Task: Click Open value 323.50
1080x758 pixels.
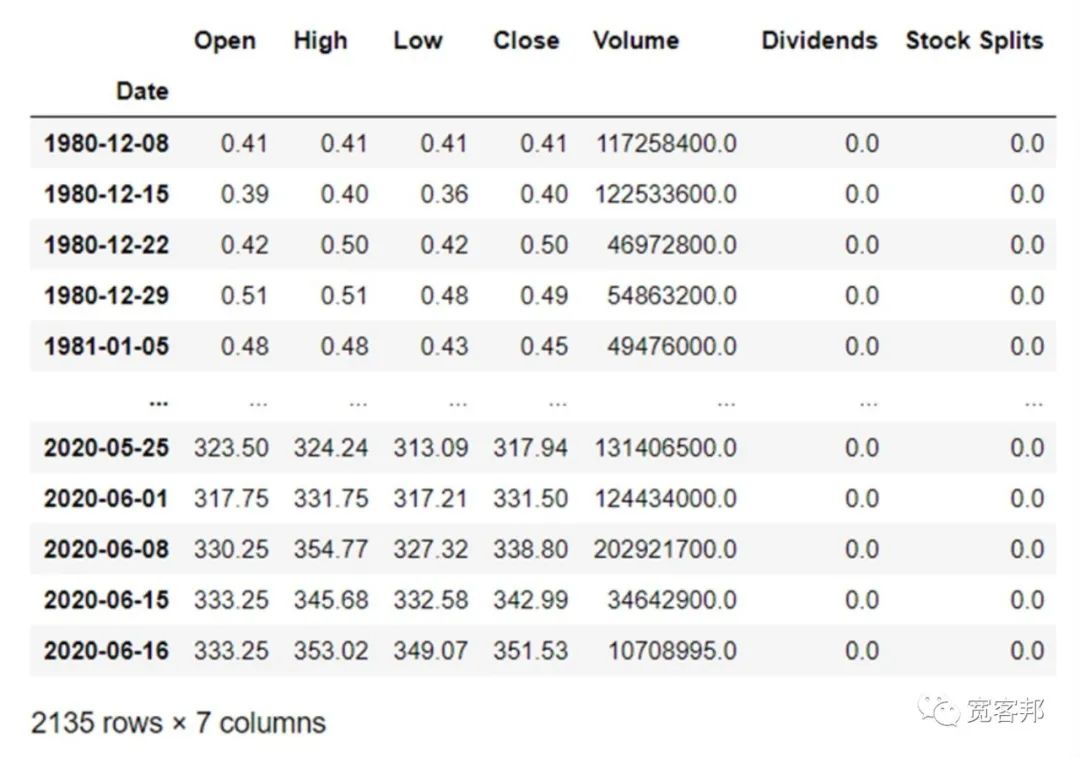Action: [x=231, y=448]
